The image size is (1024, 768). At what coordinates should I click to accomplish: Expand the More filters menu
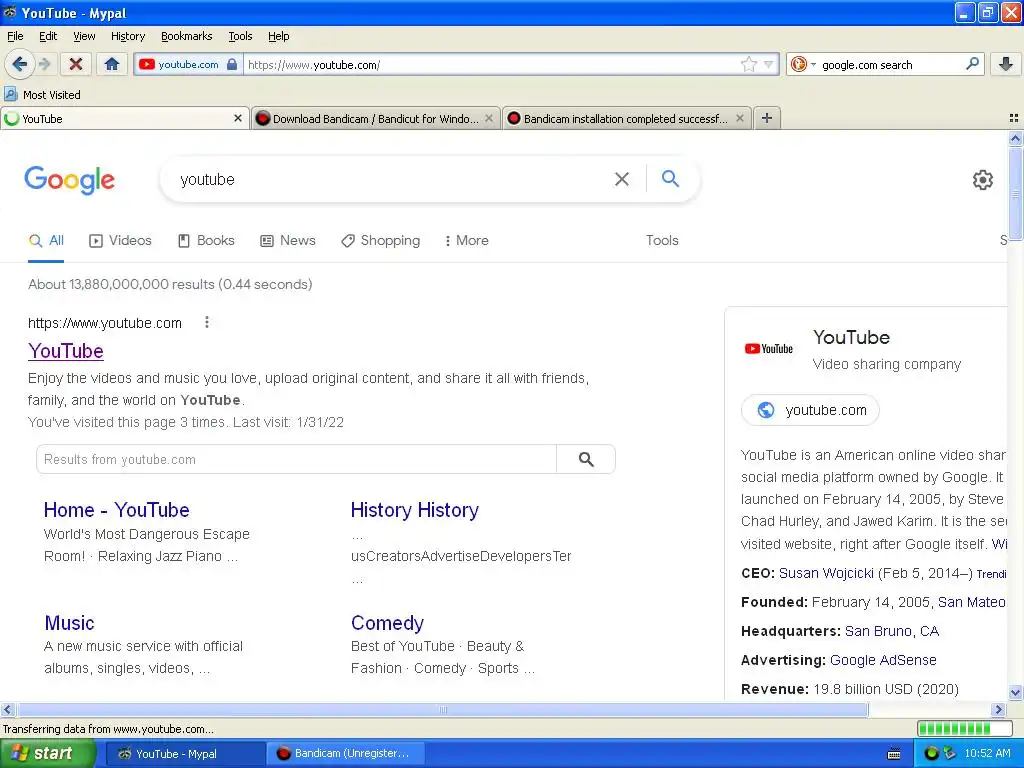466,240
